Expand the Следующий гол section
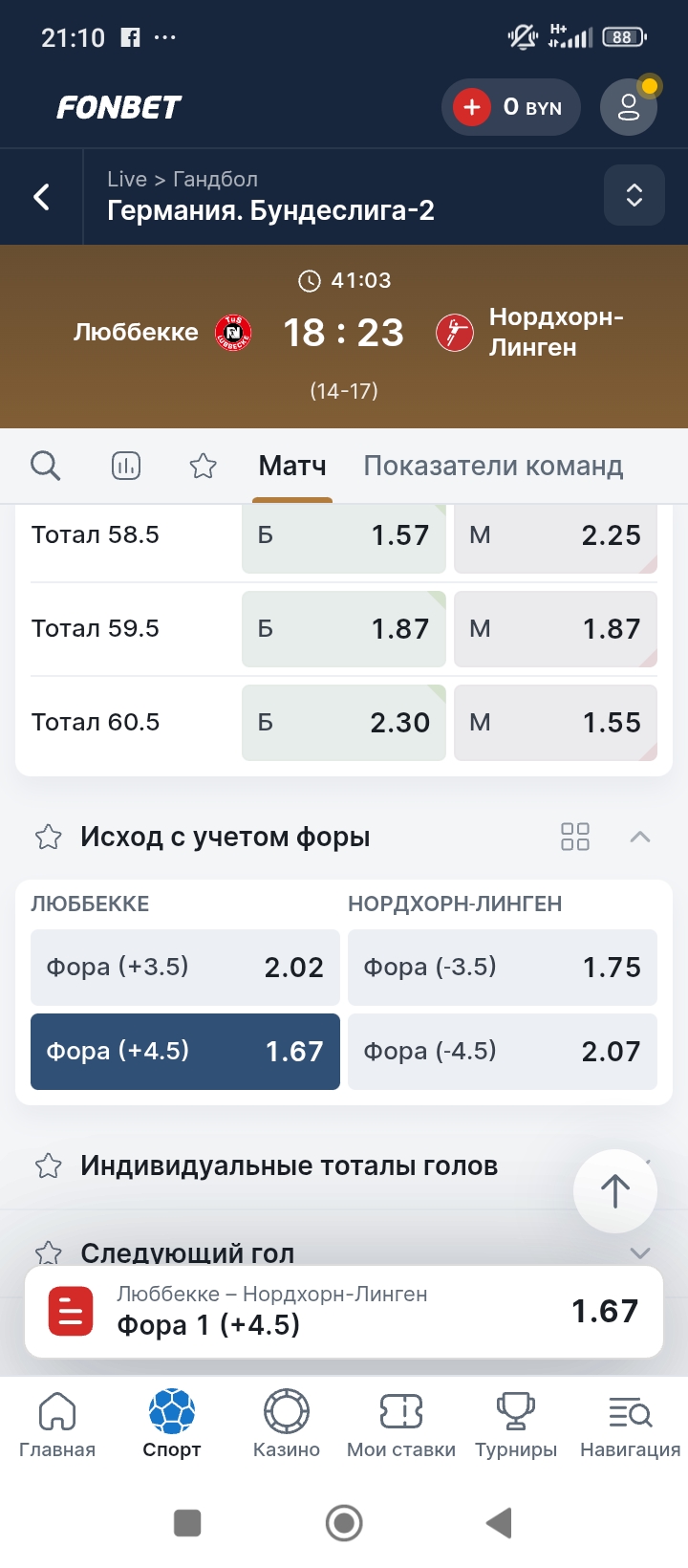Viewport: 688px width, 1568px height. click(640, 1252)
